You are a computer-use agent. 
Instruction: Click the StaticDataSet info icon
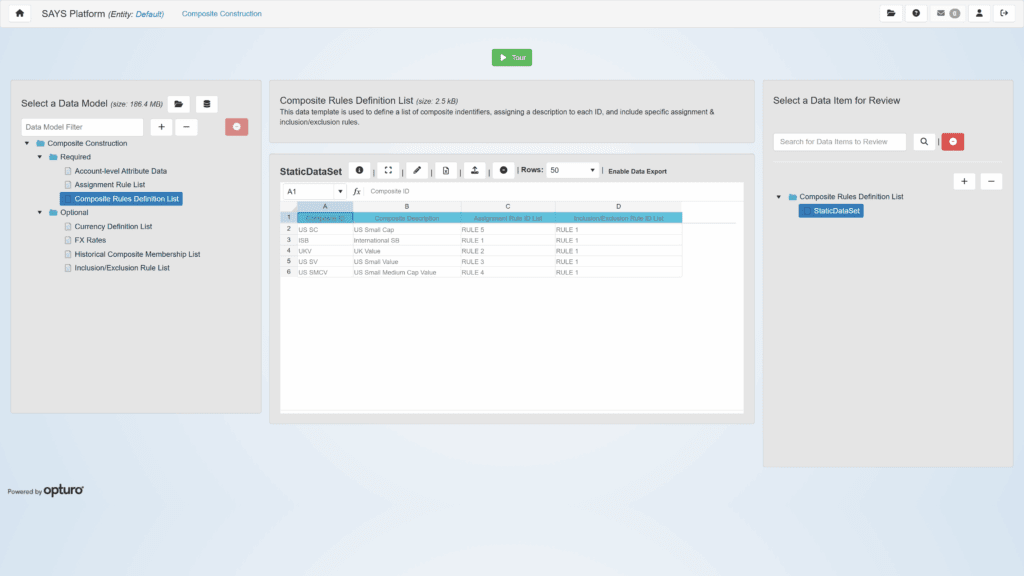point(359,170)
